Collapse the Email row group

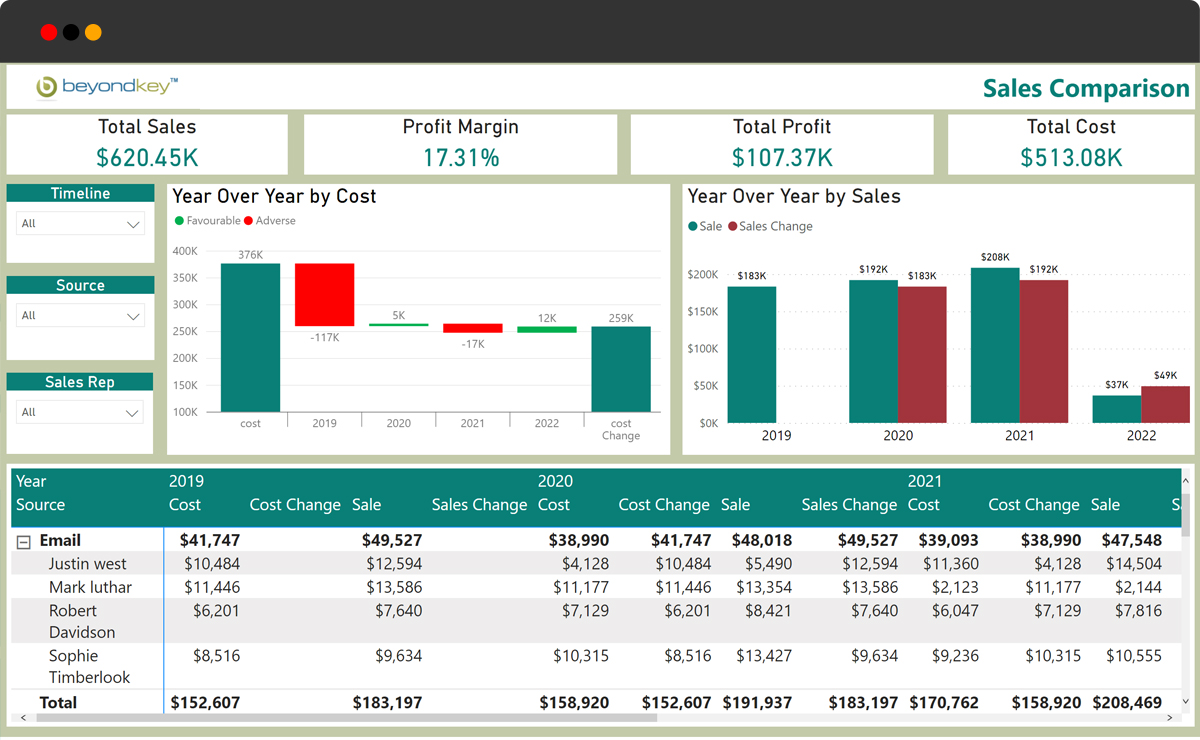(24, 541)
